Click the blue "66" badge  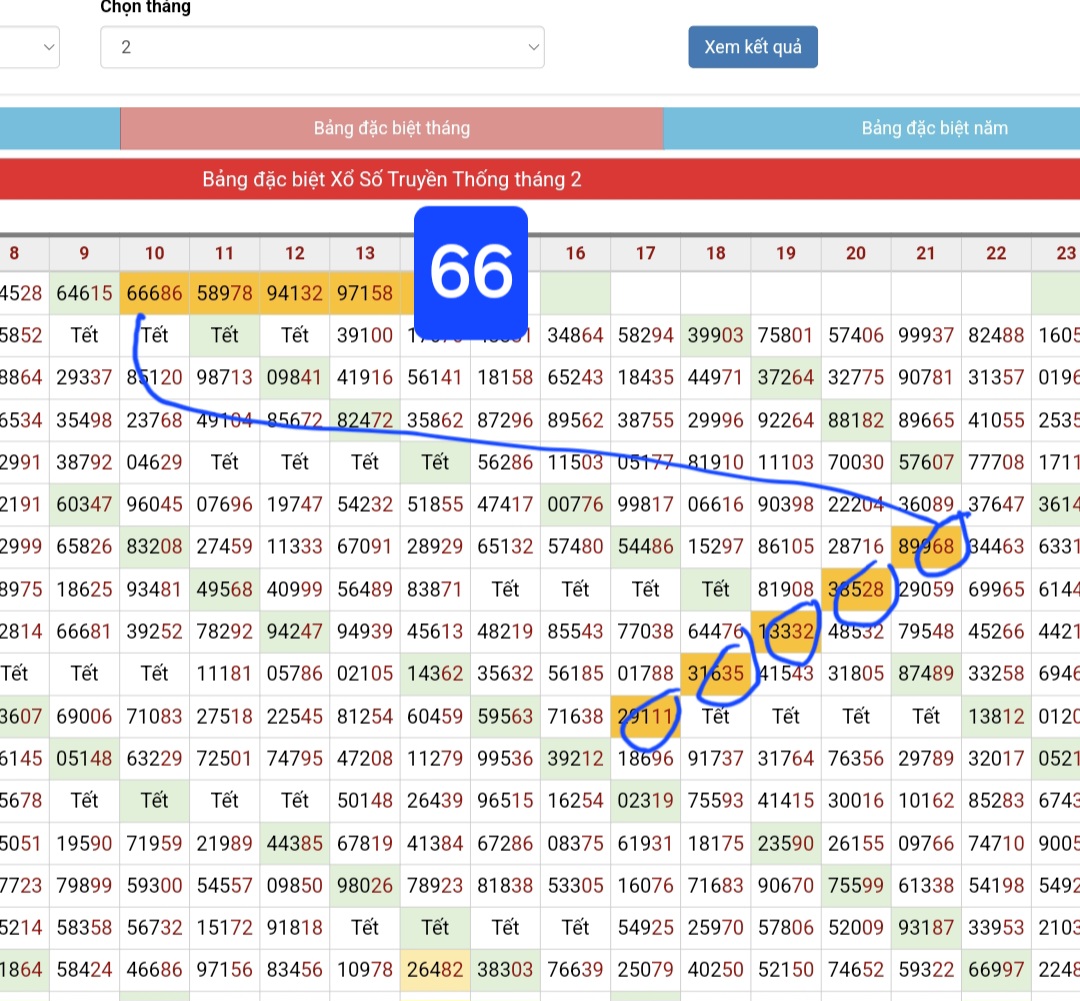point(471,269)
